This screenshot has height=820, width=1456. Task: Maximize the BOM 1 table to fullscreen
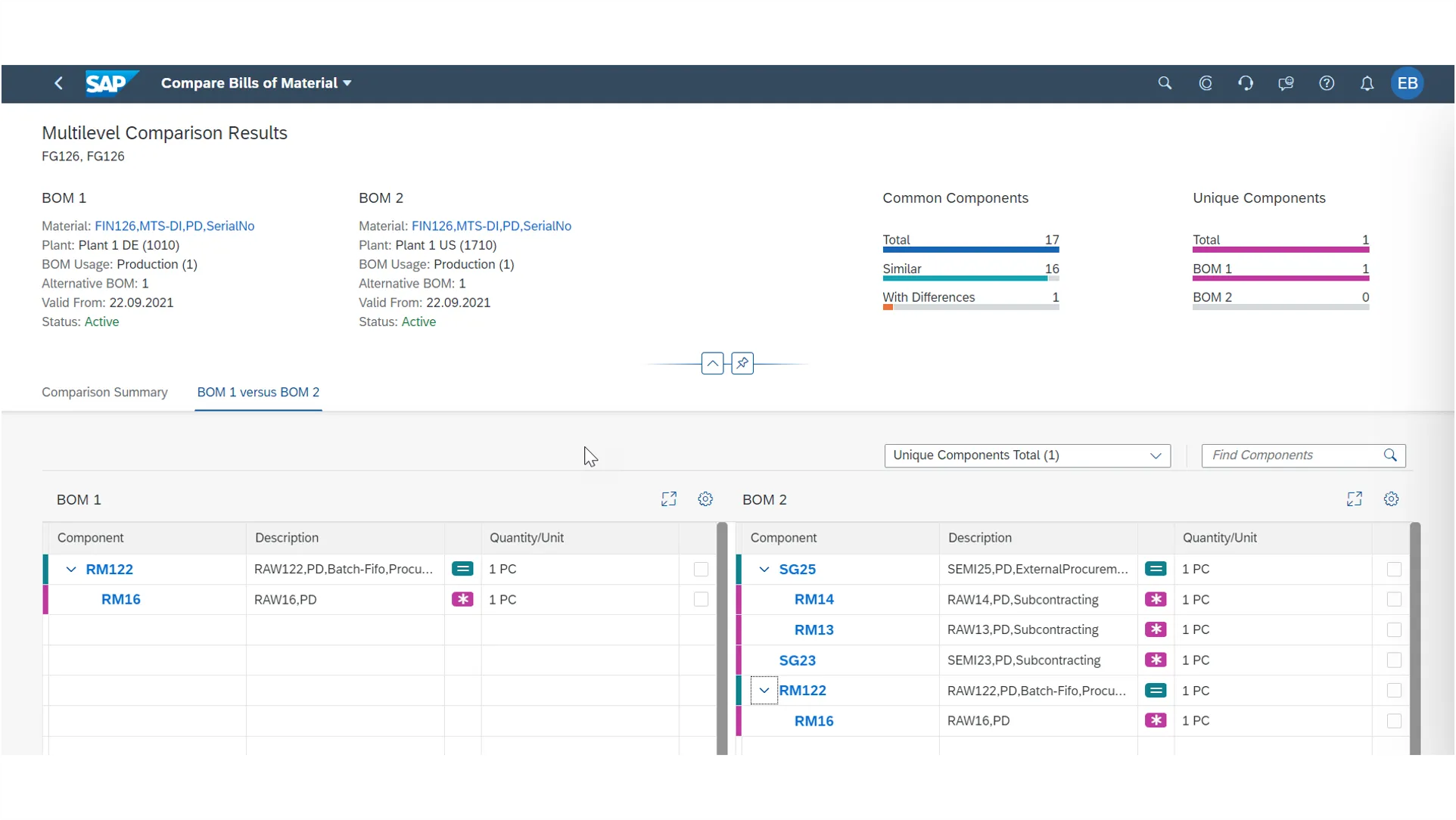click(668, 499)
